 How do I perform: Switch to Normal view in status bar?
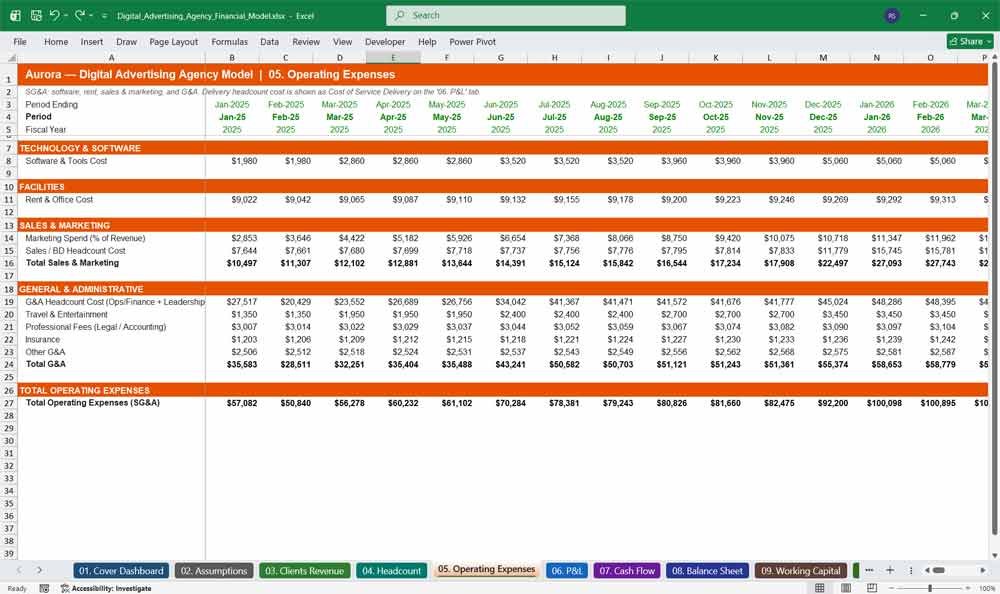pyautogui.click(x=820, y=588)
